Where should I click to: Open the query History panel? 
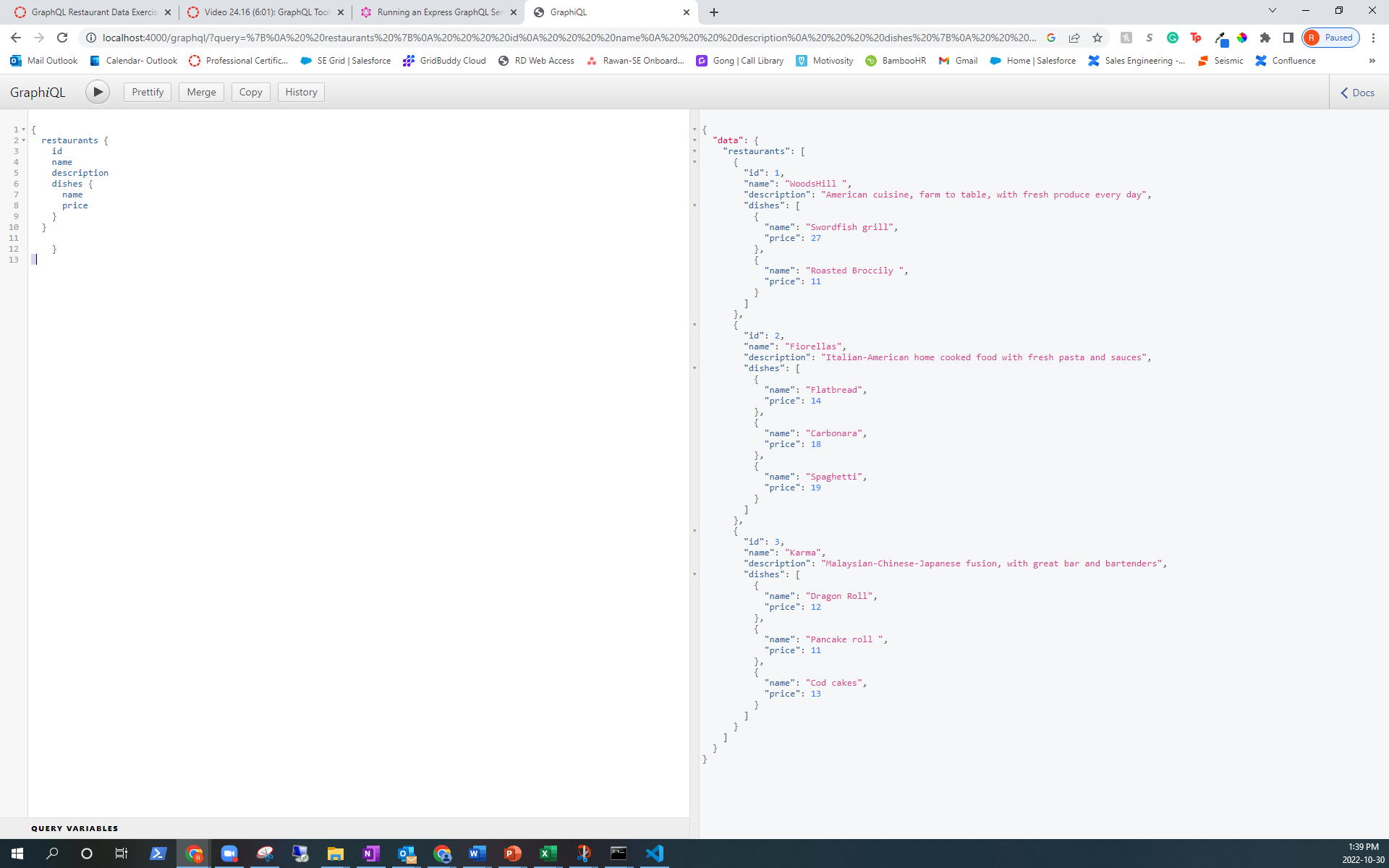301,92
